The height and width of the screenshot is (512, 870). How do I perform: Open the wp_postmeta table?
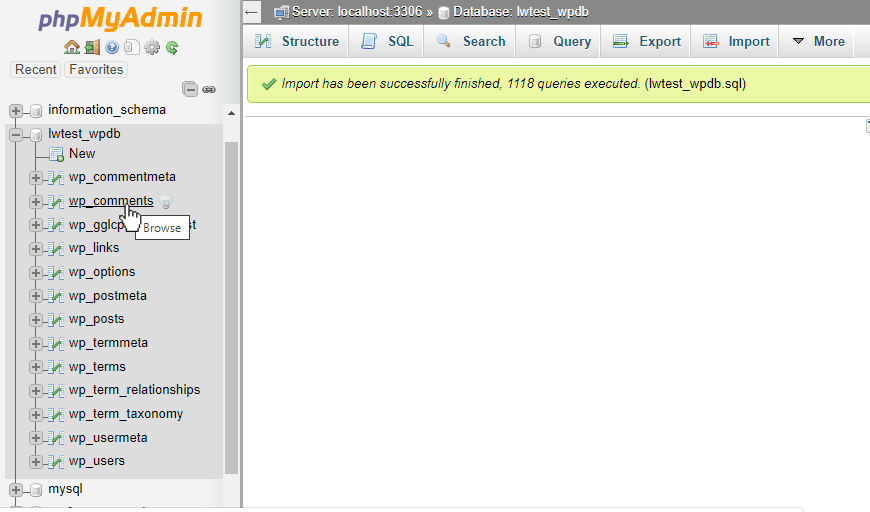[x=108, y=296]
